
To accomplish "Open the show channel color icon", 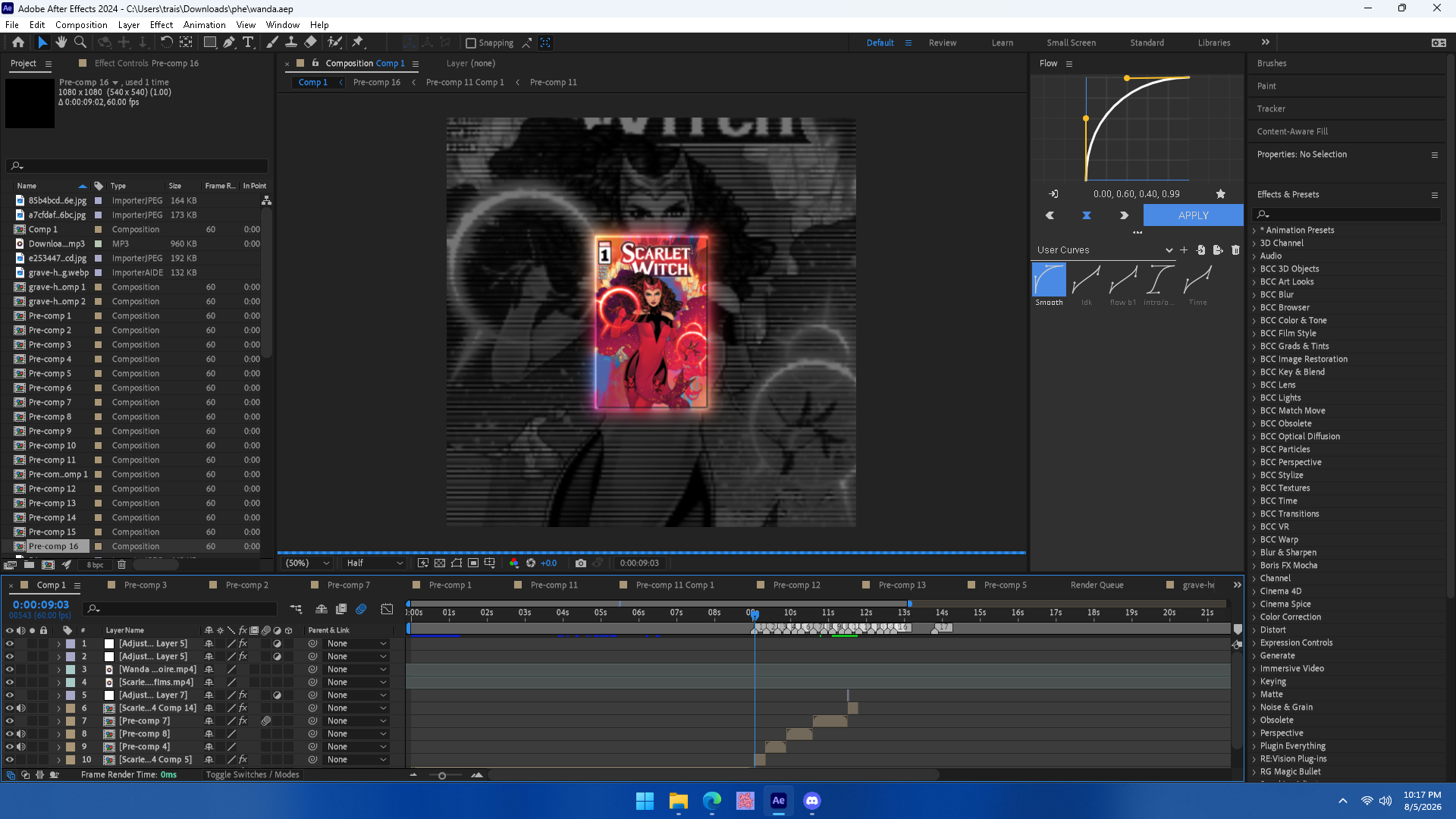I will tap(514, 563).
